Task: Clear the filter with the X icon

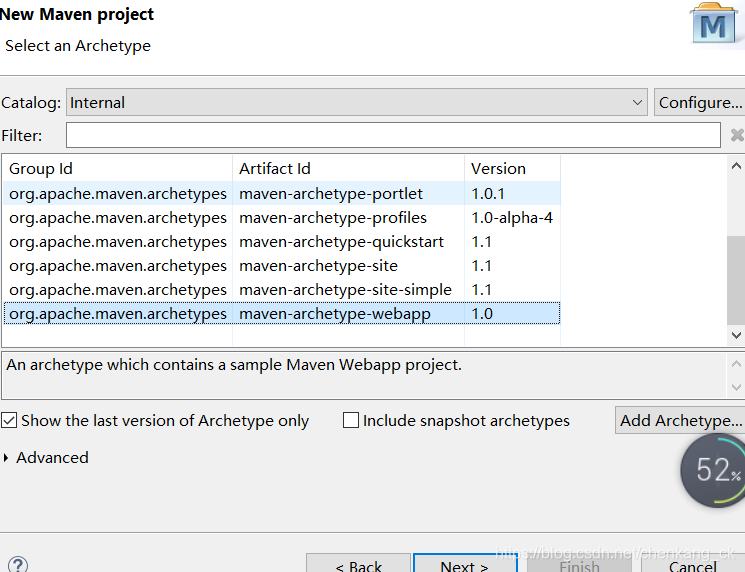Action: click(x=737, y=135)
